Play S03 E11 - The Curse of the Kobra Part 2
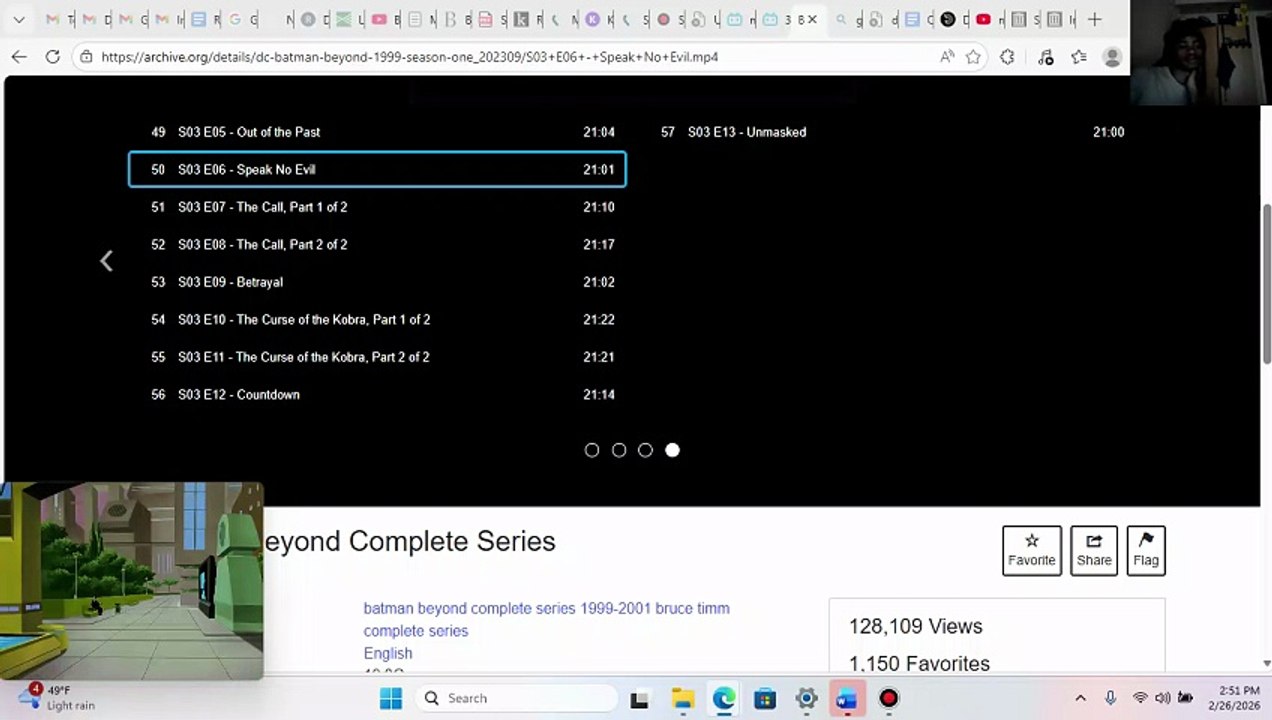This screenshot has width=1272, height=720. pyautogui.click(x=378, y=357)
